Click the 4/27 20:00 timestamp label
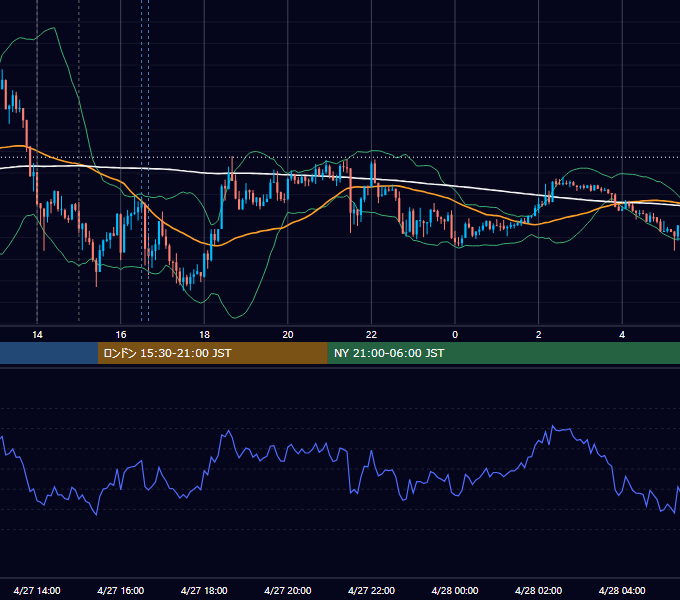 pyautogui.click(x=288, y=590)
